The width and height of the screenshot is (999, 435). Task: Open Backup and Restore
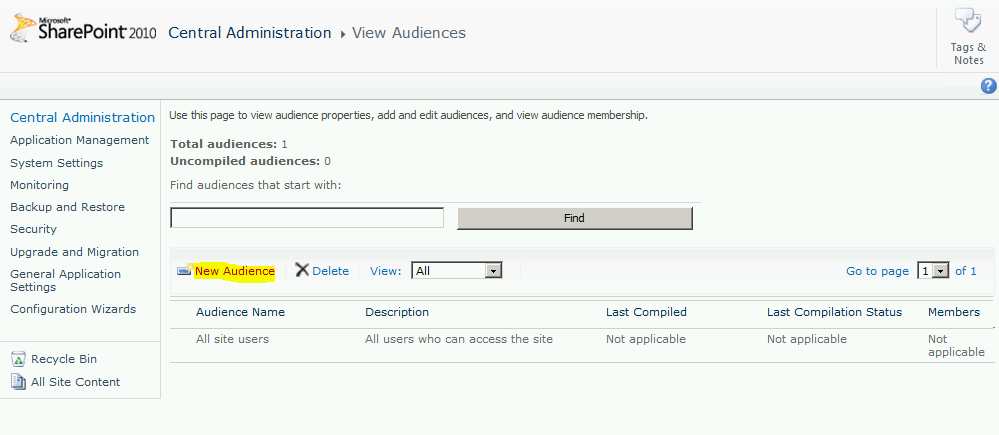67,207
